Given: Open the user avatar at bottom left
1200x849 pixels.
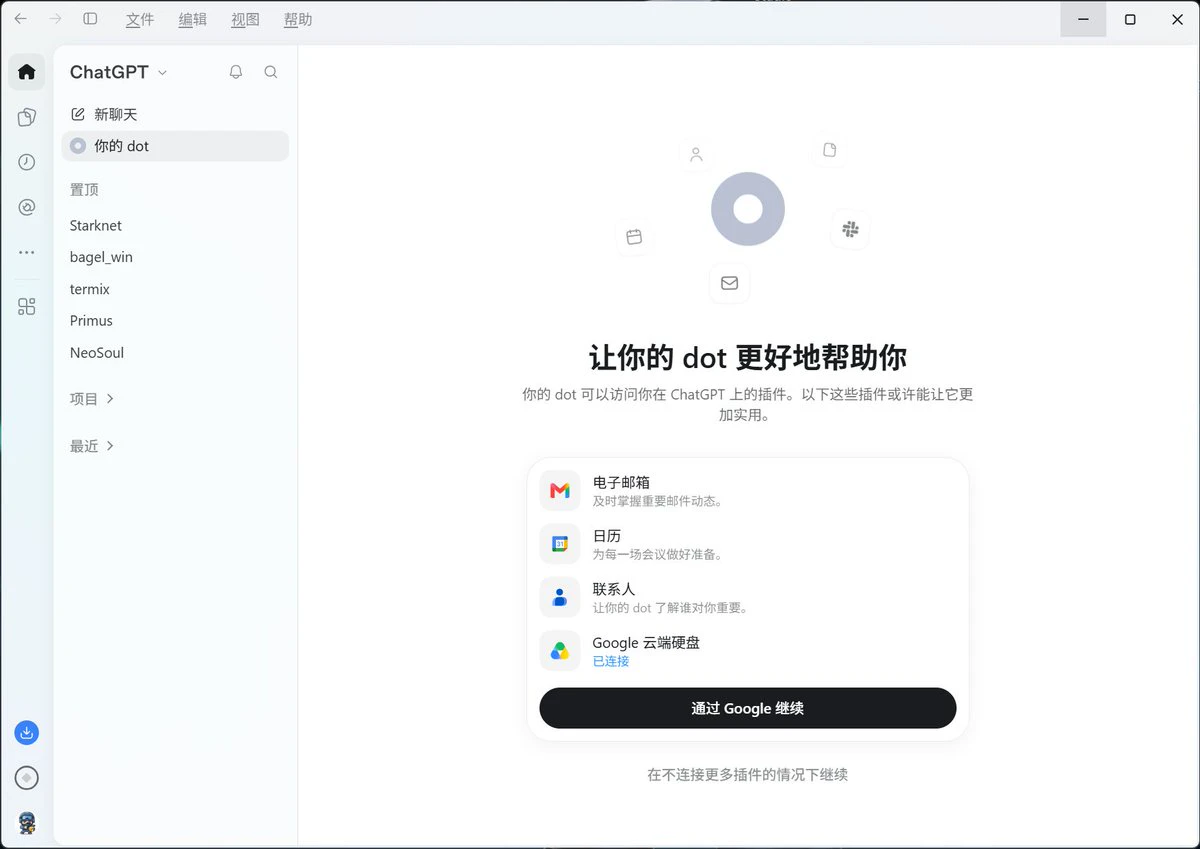Looking at the screenshot, I should pos(27,823).
